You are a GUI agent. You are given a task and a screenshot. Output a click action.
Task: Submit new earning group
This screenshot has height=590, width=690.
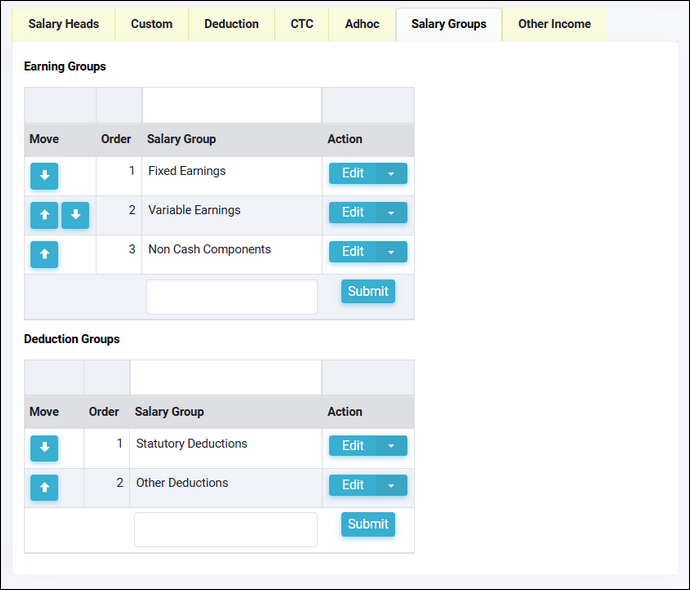click(x=368, y=291)
